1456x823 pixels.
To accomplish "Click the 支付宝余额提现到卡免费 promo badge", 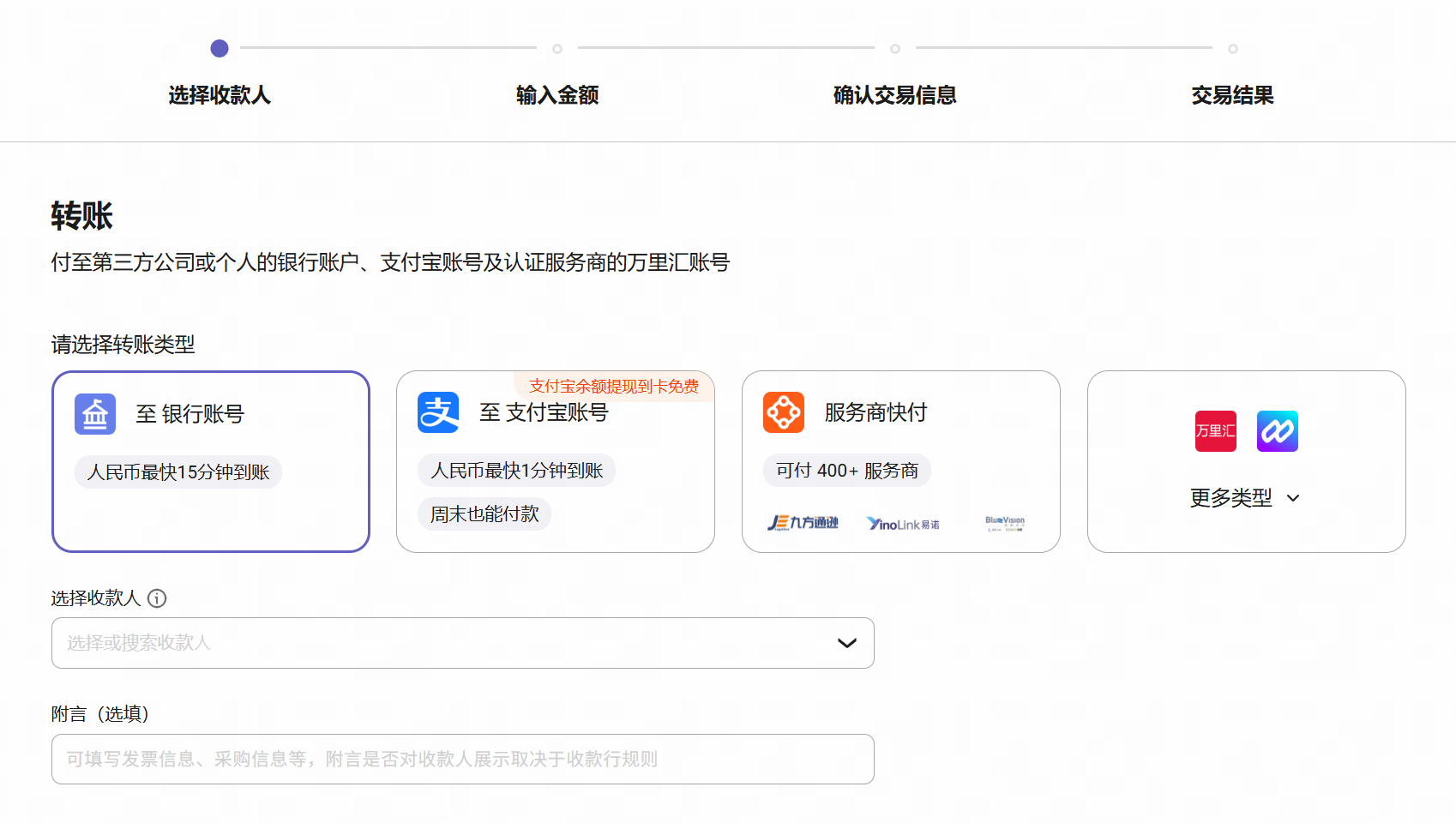I will click(614, 387).
